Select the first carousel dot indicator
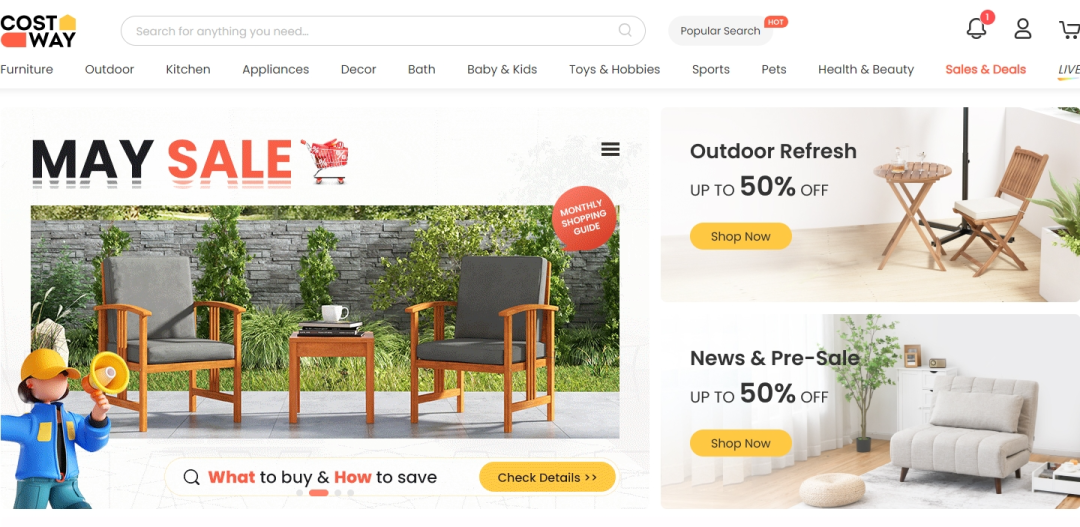The height and width of the screenshot is (527, 1080). (x=300, y=493)
